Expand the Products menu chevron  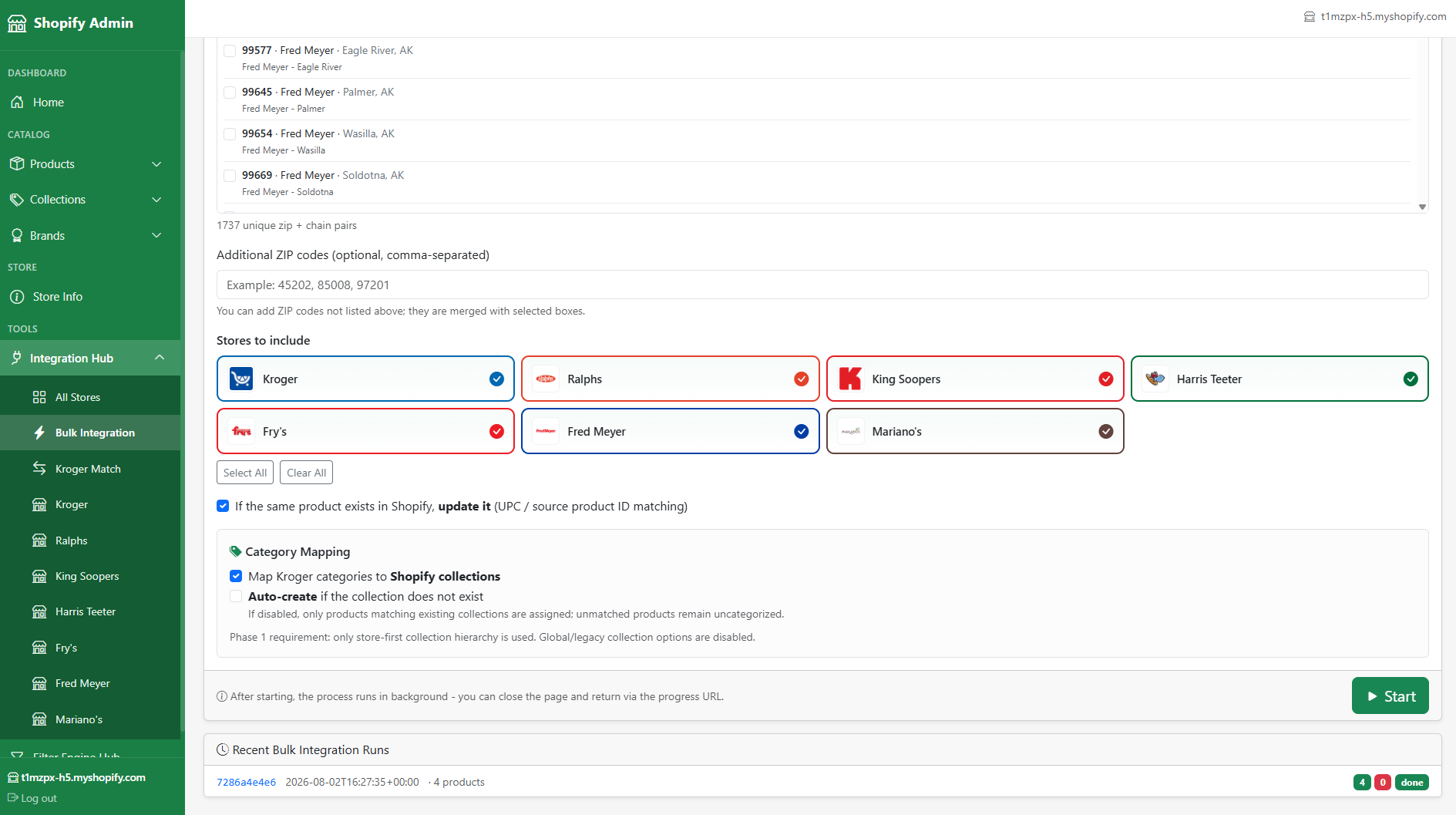[x=156, y=164]
